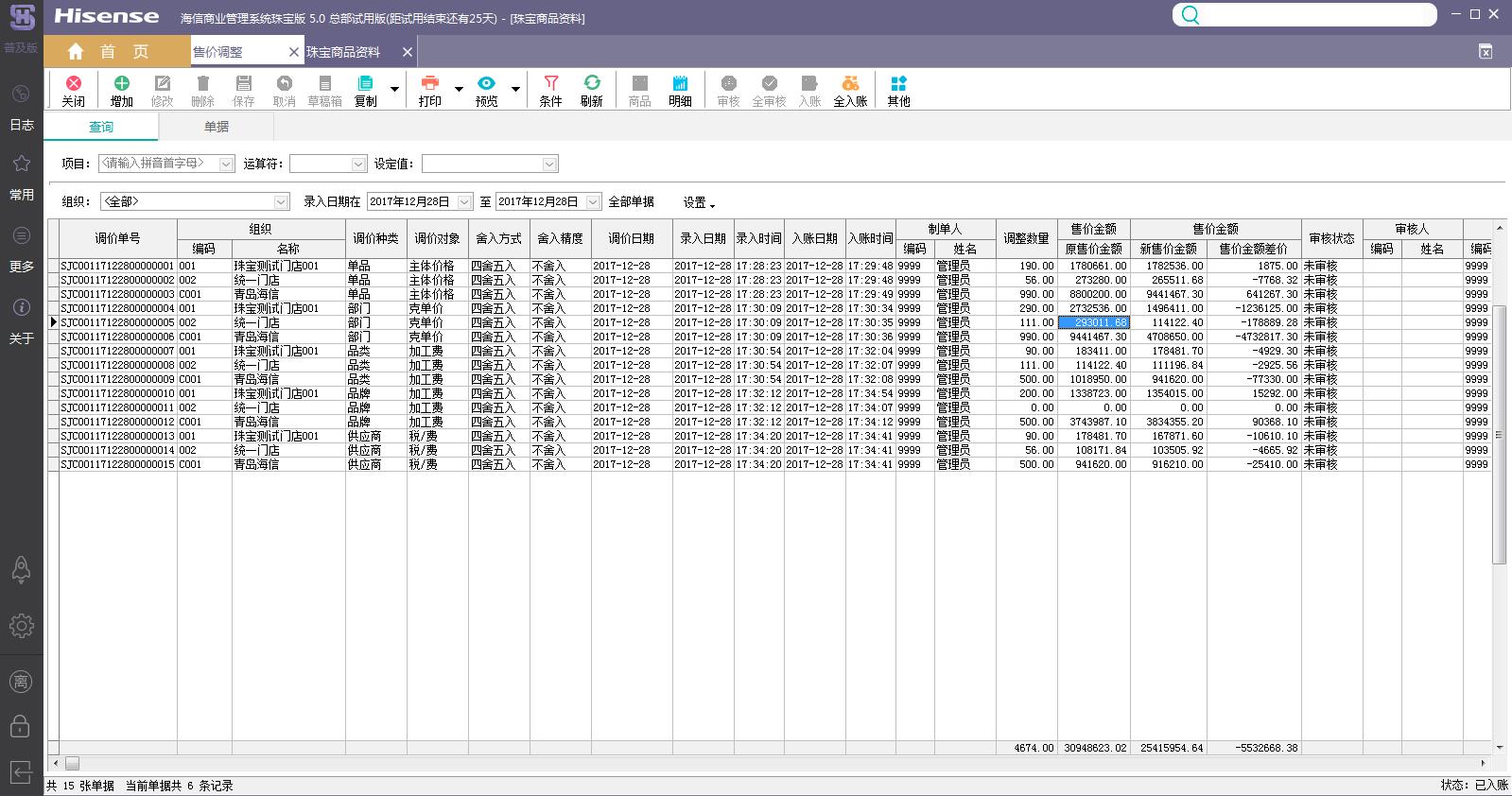This screenshot has width=1512, height=796.
Task: Click the 预览 (Preview) eye icon
Action: [x=486, y=90]
